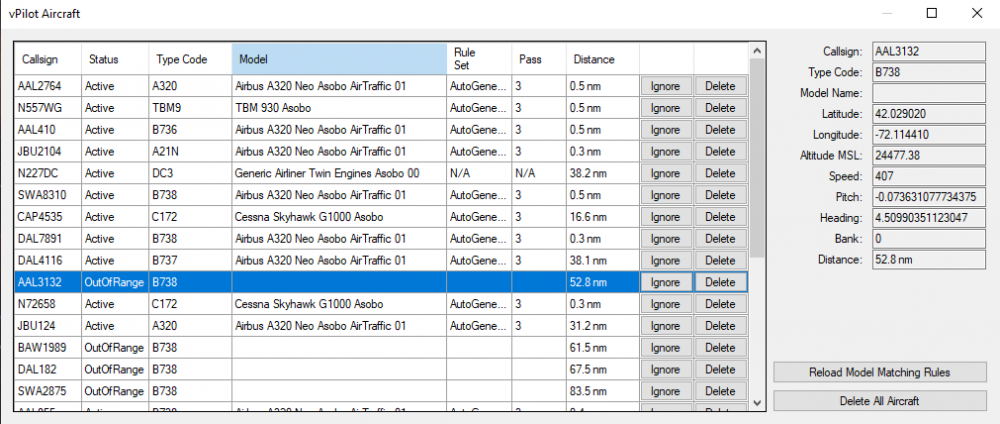The height and width of the screenshot is (424, 1000).
Task: Delete the N557WG aircraft entry
Action: (720, 108)
